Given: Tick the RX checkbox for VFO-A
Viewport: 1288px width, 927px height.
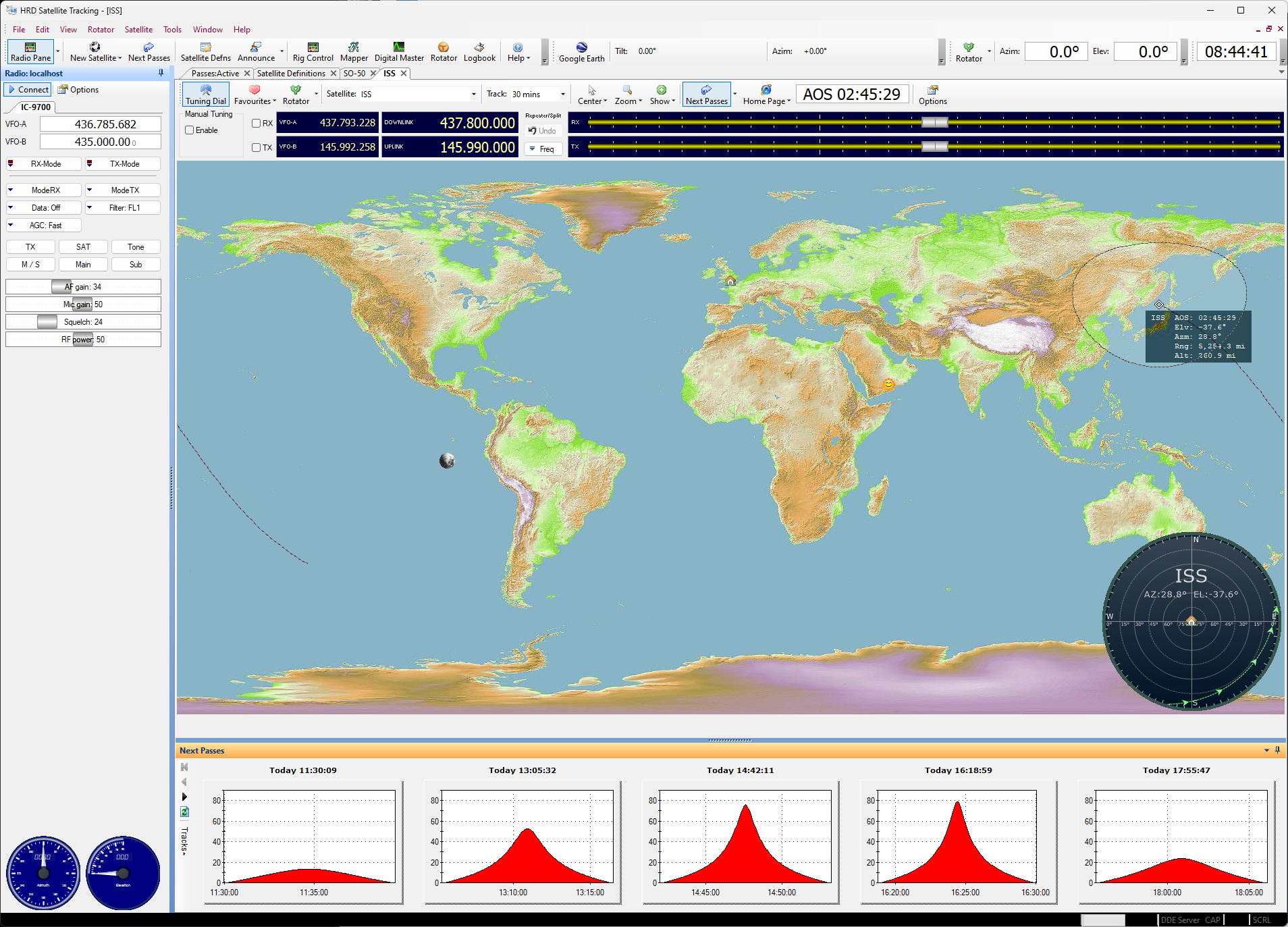Looking at the screenshot, I should (257, 123).
